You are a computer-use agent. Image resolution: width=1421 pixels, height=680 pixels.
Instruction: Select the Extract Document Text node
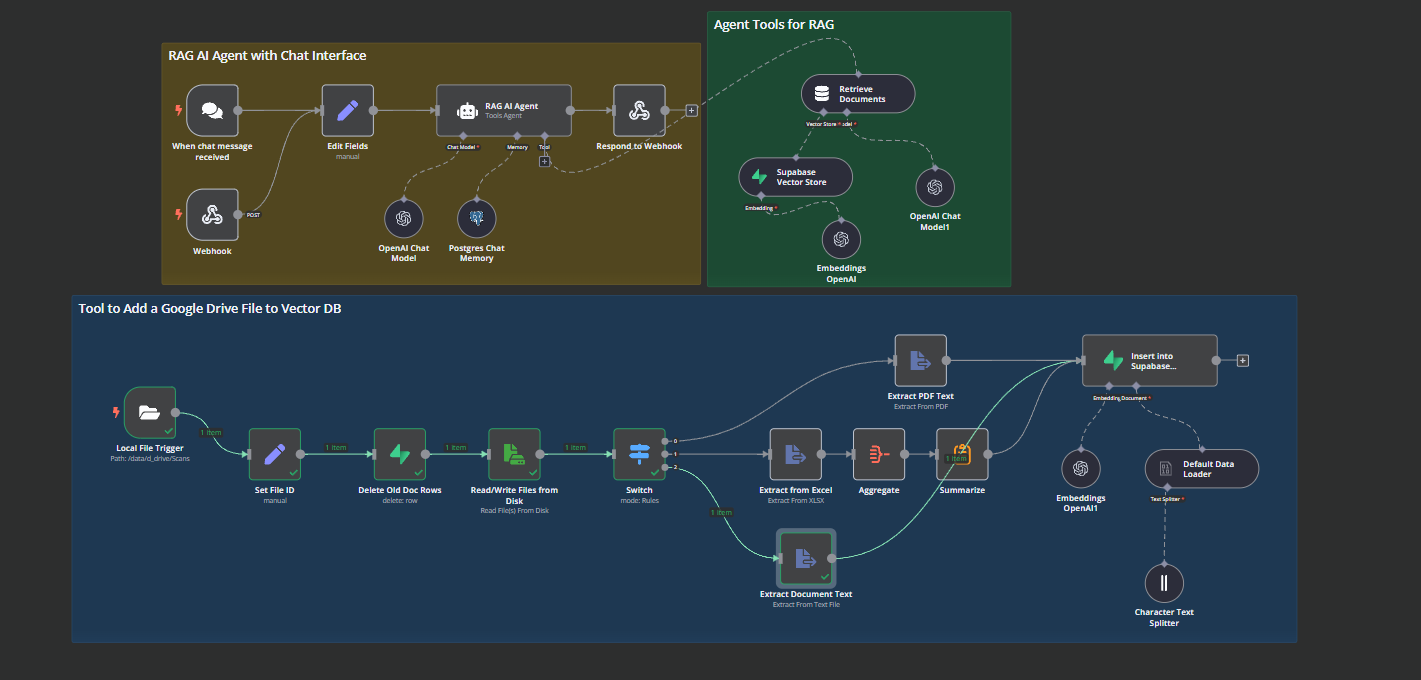coord(806,558)
